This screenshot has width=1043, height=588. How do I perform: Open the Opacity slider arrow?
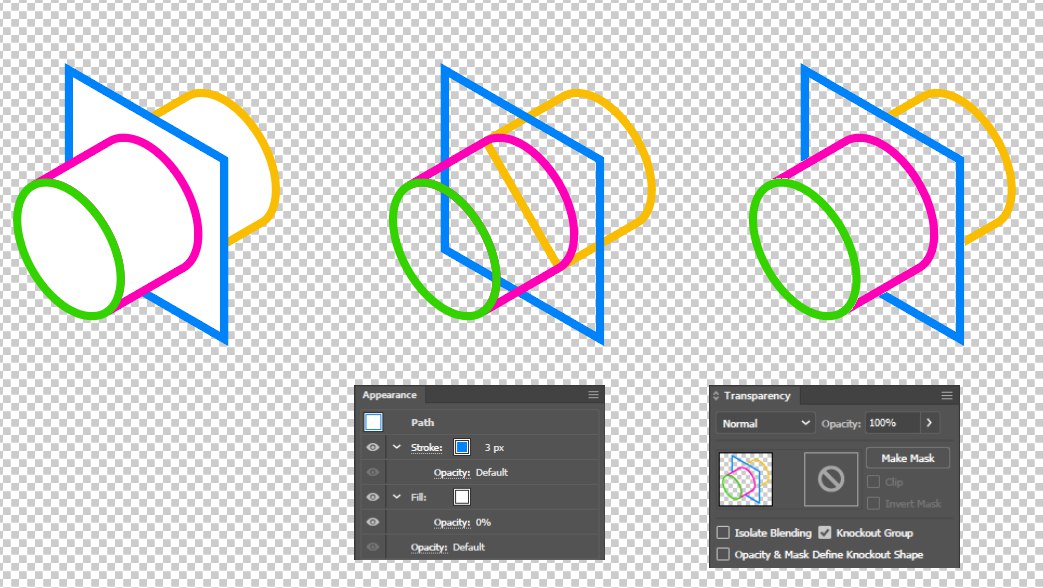click(x=929, y=423)
